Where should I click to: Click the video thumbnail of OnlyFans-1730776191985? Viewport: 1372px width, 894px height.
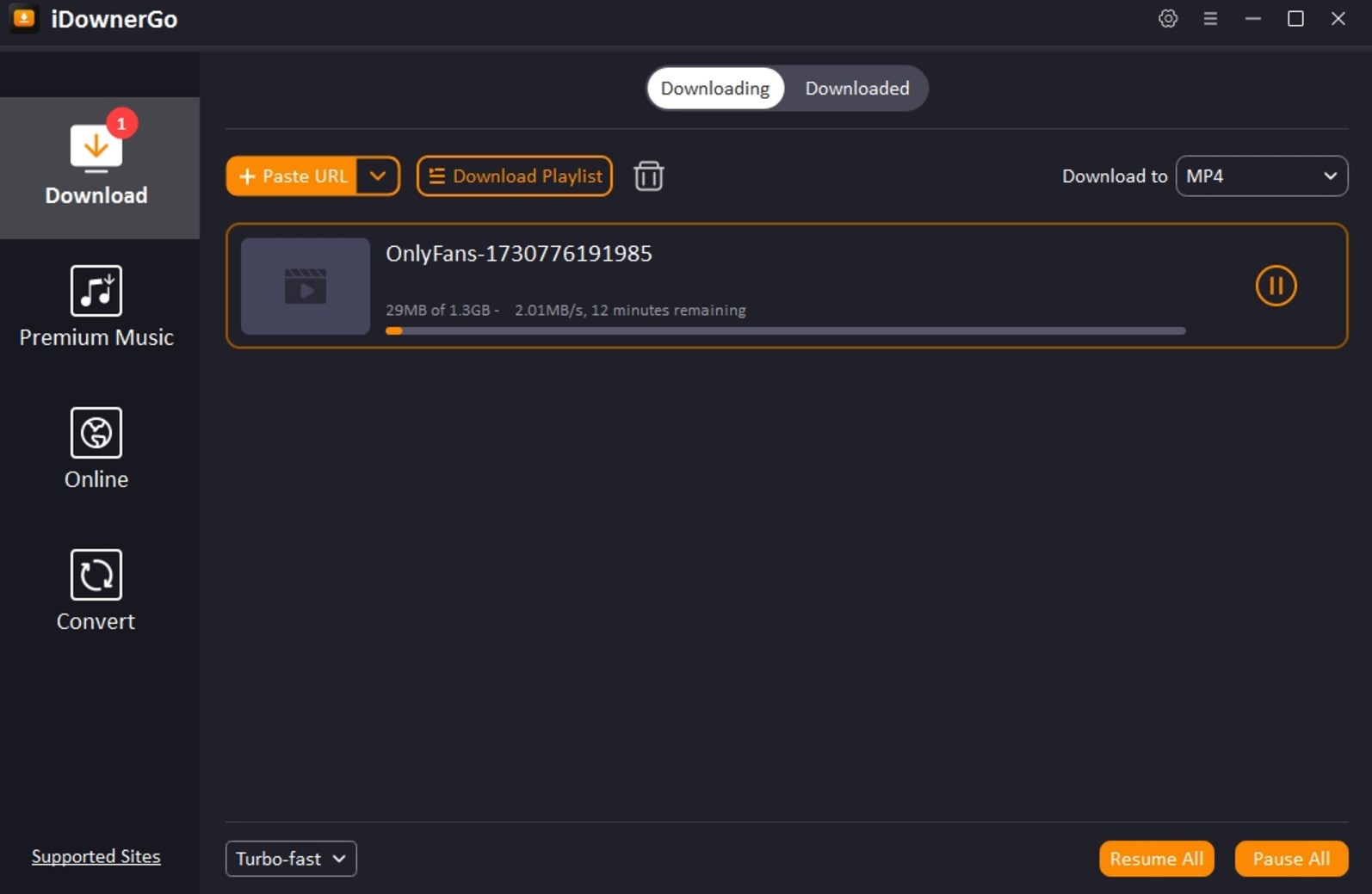pos(306,287)
